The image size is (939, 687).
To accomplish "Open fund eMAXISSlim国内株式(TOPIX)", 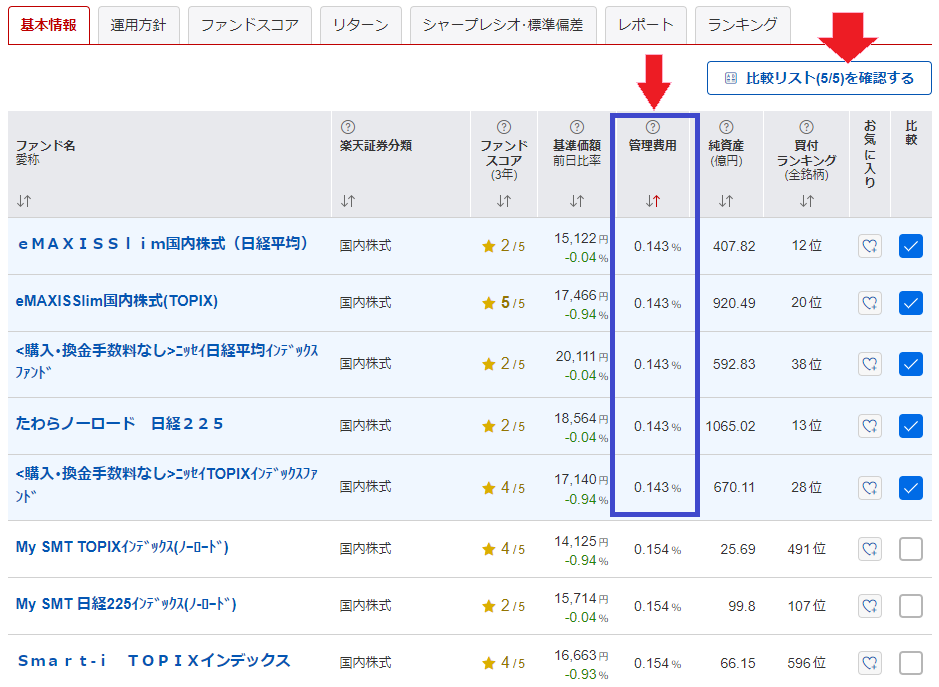I will coord(117,301).
